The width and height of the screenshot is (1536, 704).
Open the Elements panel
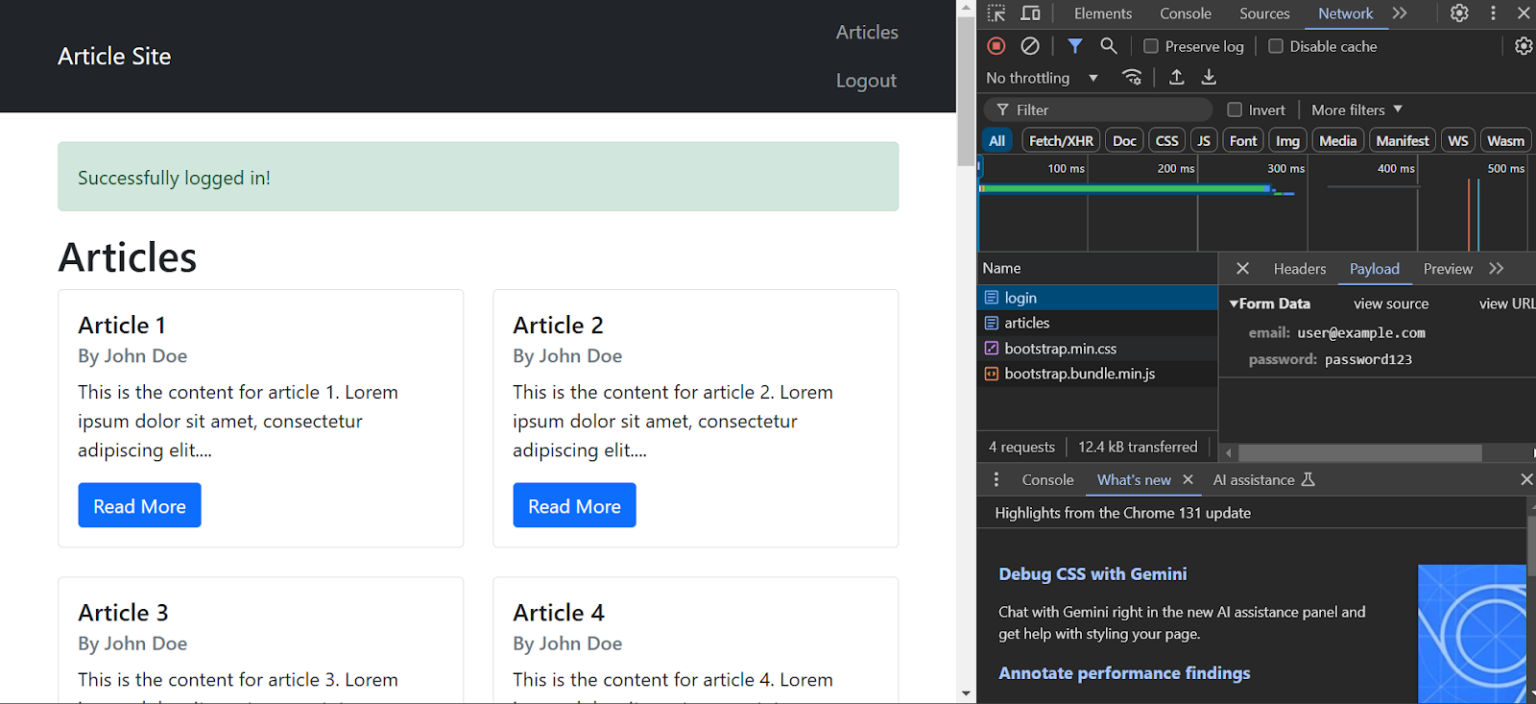tap(1102, 13)
